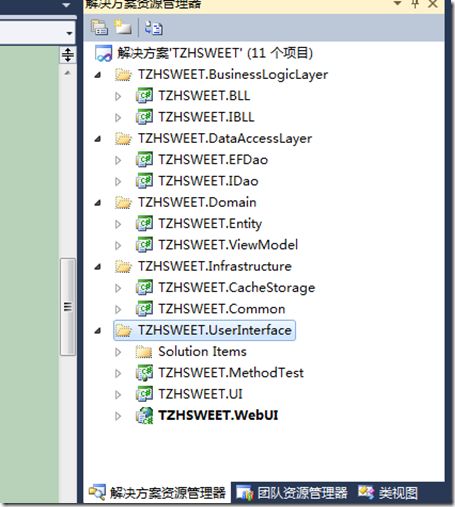Click the Properties toolbar icon
Viewport: 455px width, 507px height.
(99, 27)
